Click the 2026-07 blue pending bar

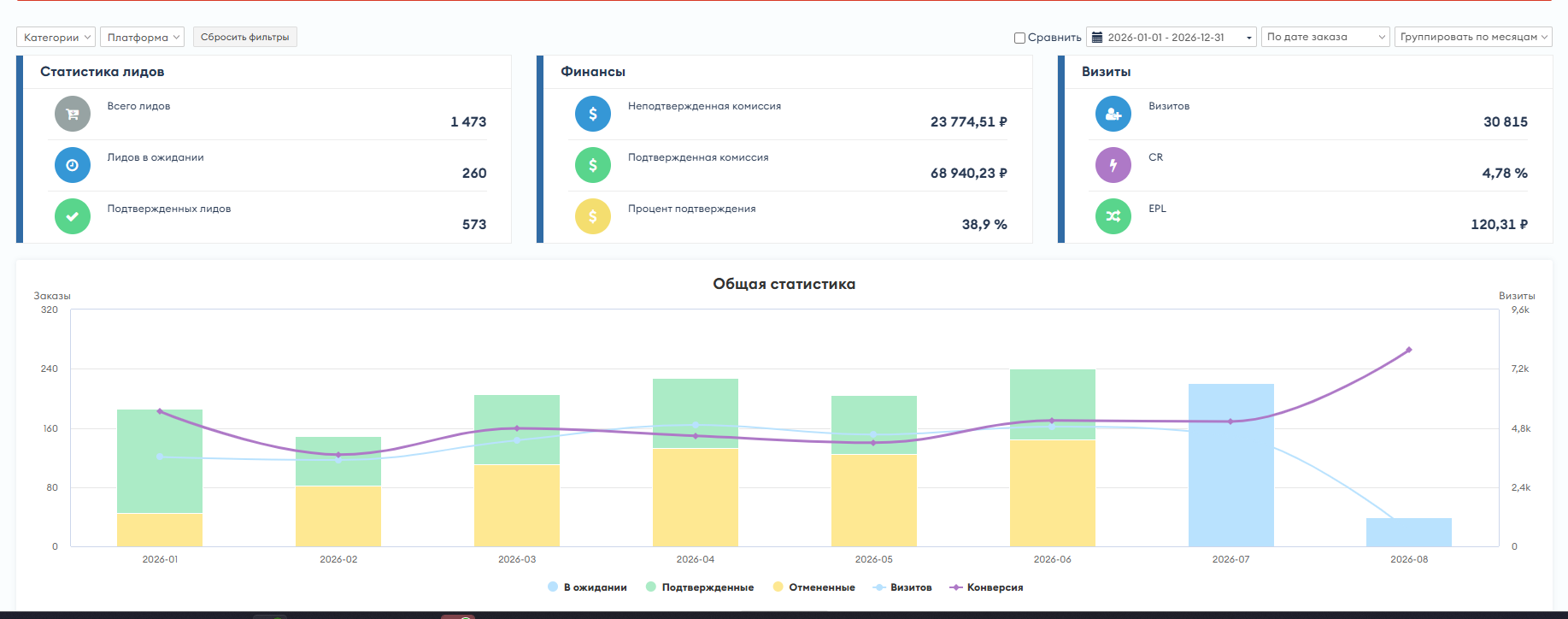pos(1230,465)
